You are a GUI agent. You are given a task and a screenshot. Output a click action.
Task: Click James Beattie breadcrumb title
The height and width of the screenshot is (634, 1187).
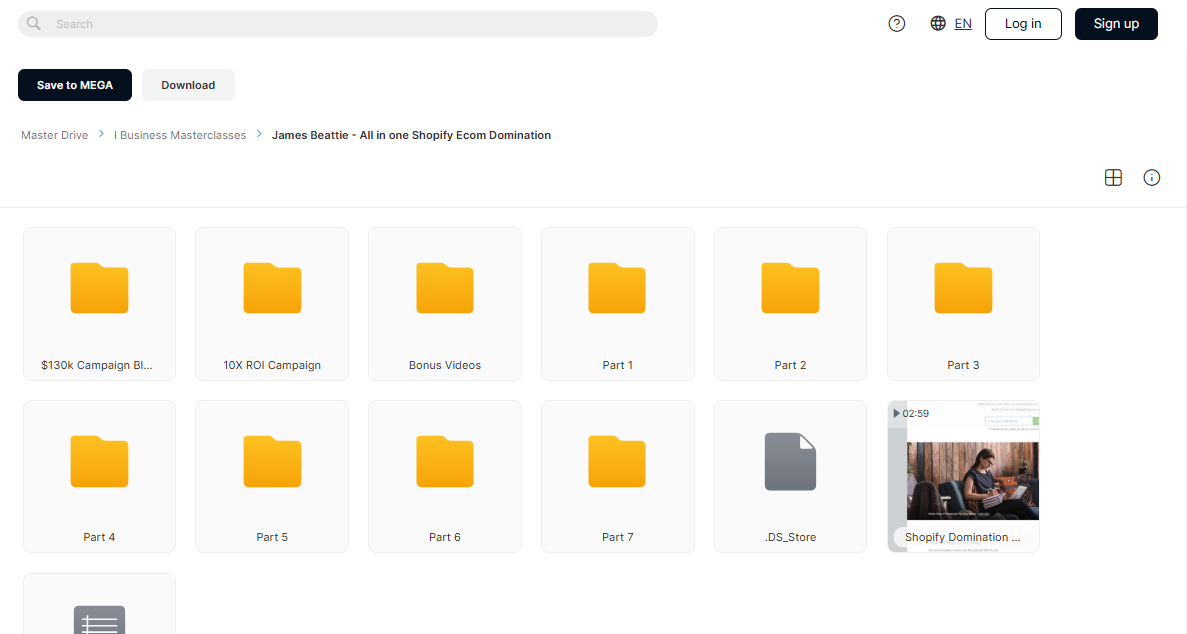point(411,135)
